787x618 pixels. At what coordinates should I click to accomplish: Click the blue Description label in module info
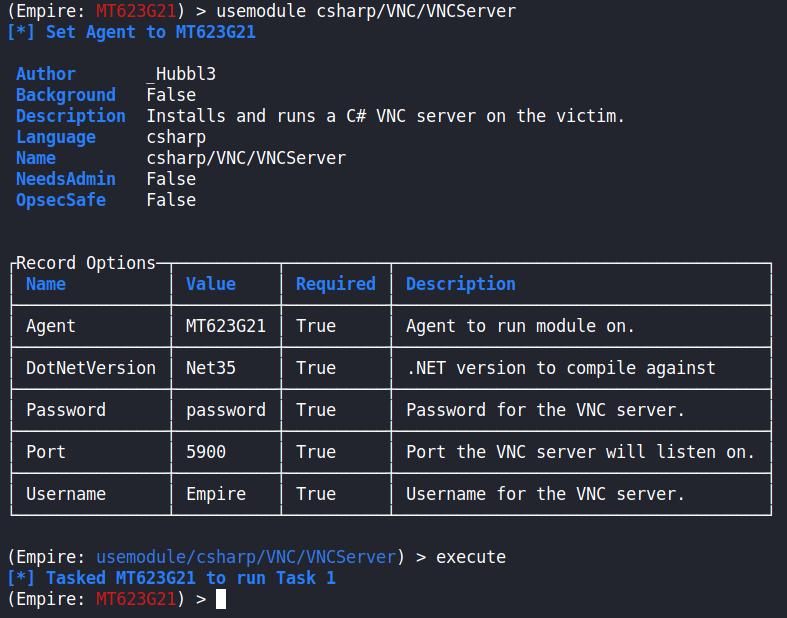coord(71,116)
